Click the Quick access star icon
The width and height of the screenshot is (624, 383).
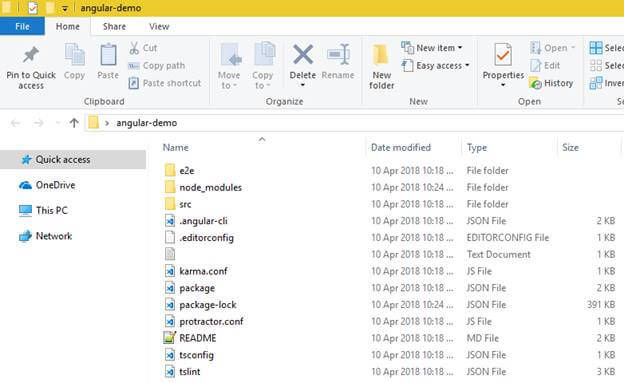pos(26,160)
